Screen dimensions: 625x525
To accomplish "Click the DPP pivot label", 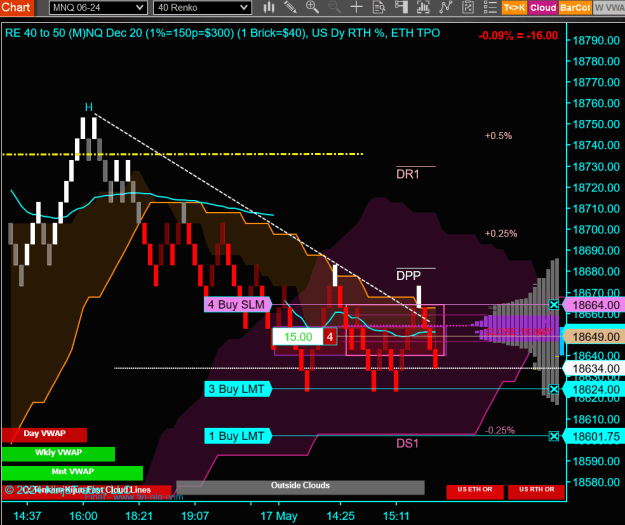I will [x=408, y=275].
